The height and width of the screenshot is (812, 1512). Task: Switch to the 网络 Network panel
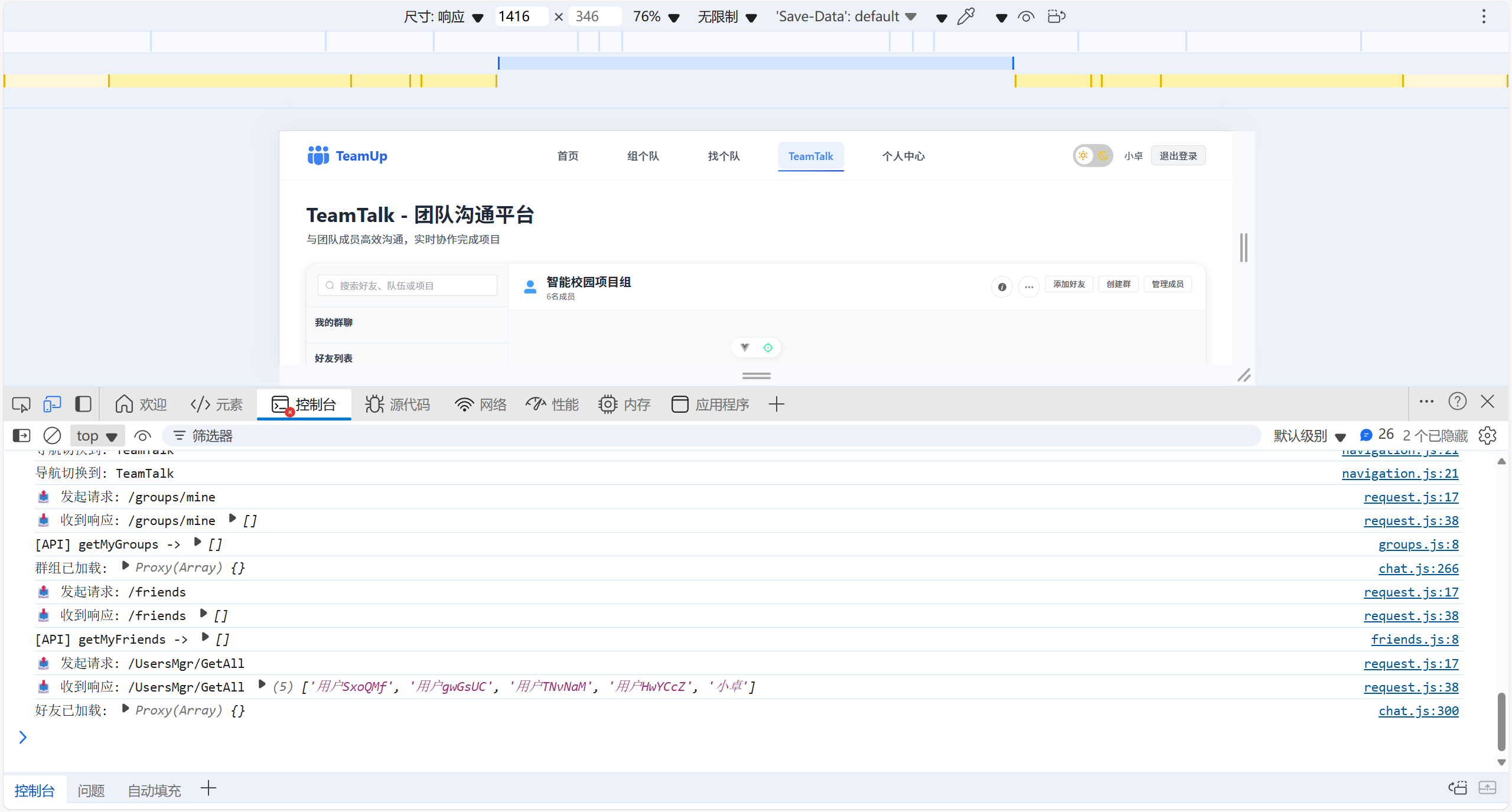coord(480,404)
